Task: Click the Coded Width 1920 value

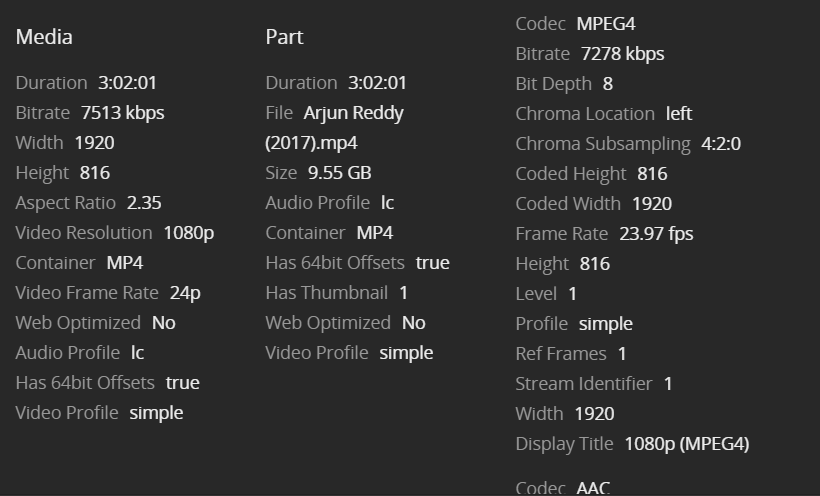Action: click(652, 204)
